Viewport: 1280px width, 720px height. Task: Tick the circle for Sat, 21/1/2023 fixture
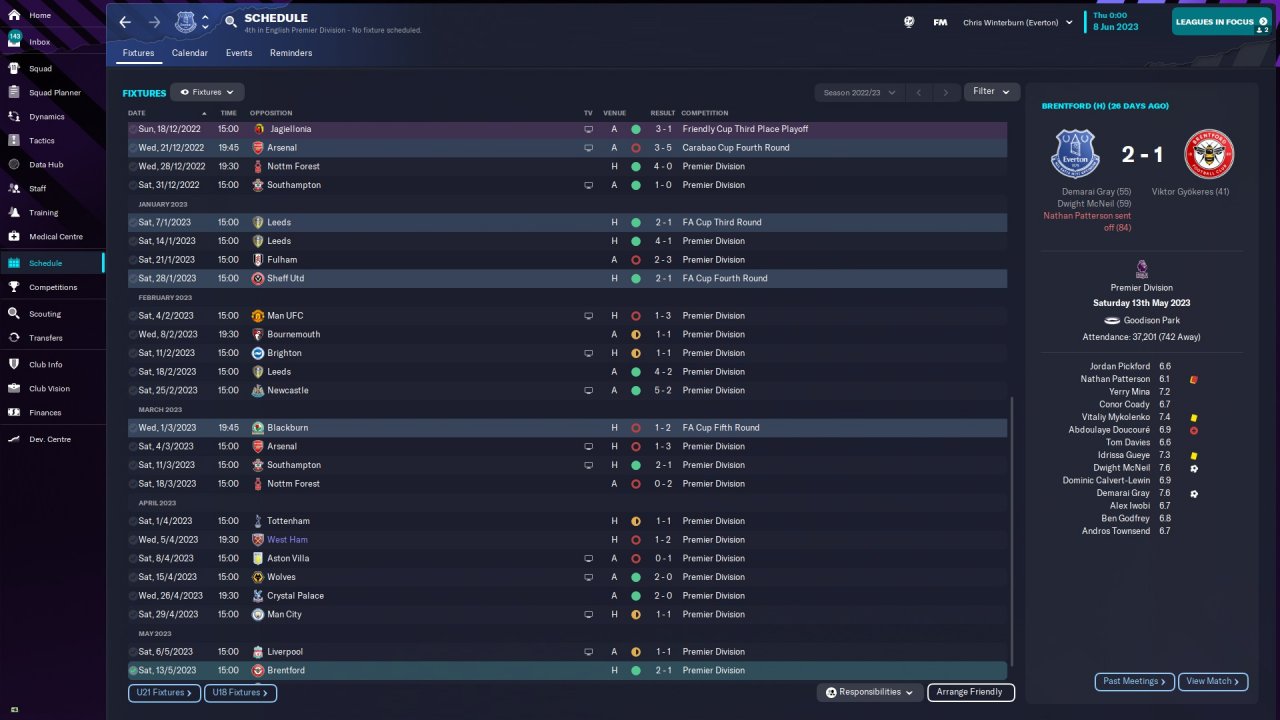[133, 260]
